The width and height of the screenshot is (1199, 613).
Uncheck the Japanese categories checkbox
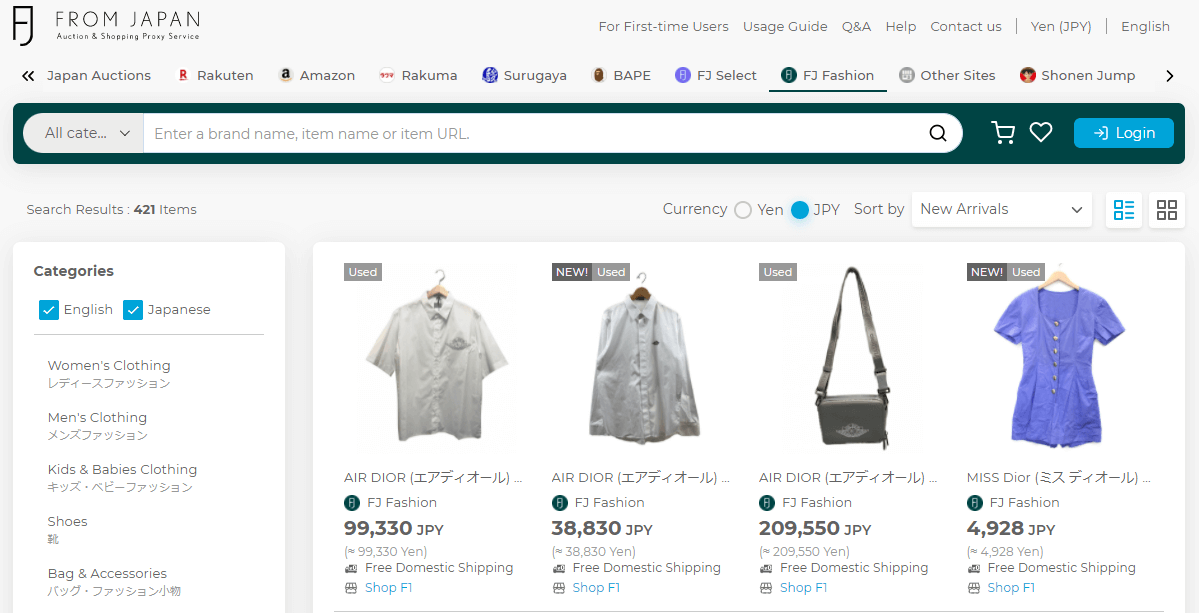(133, 310)
